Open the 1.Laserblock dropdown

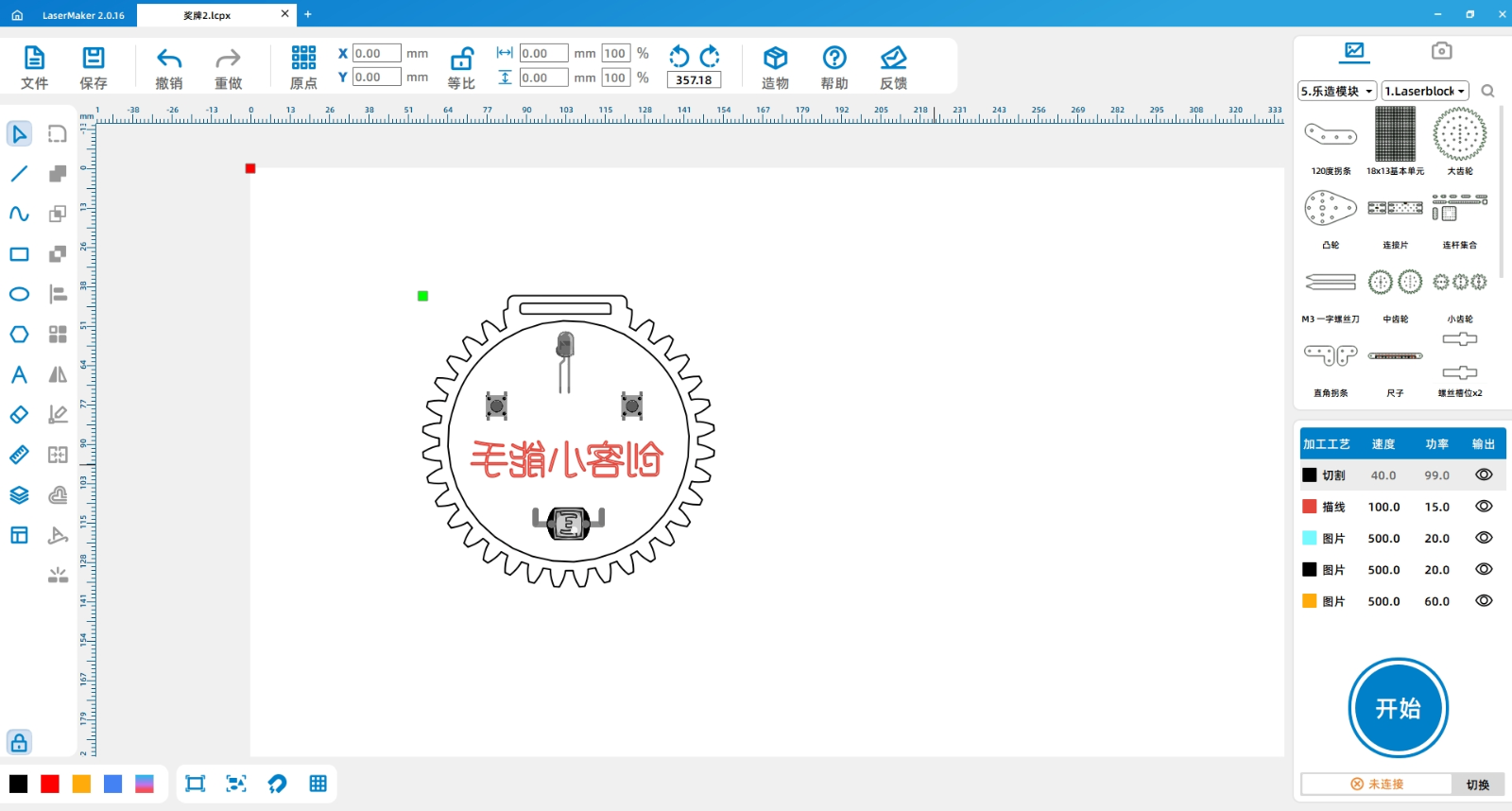(x=1425, y=91)
